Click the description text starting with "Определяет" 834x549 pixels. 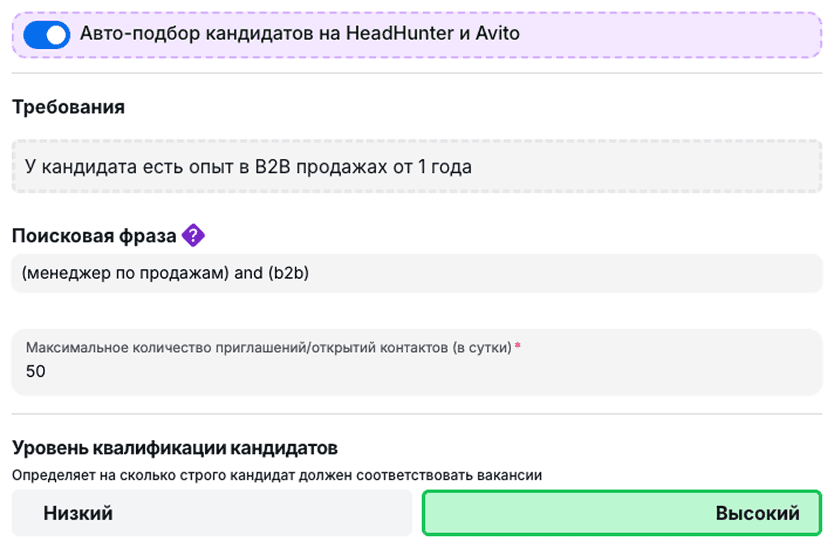pos(276,475)
